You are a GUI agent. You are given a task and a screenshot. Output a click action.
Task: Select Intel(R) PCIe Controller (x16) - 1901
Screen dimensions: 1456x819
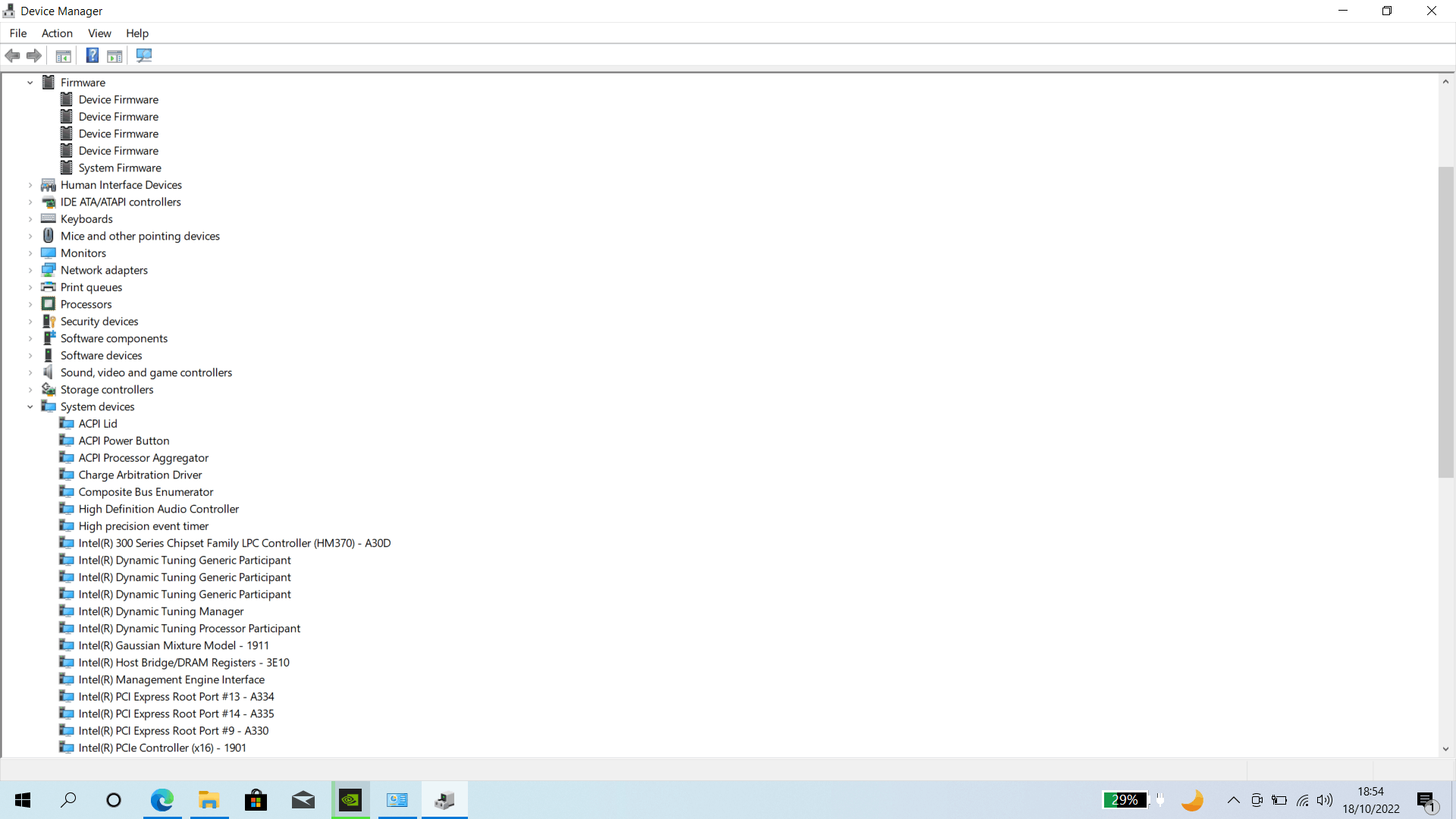tap(162, 748)
